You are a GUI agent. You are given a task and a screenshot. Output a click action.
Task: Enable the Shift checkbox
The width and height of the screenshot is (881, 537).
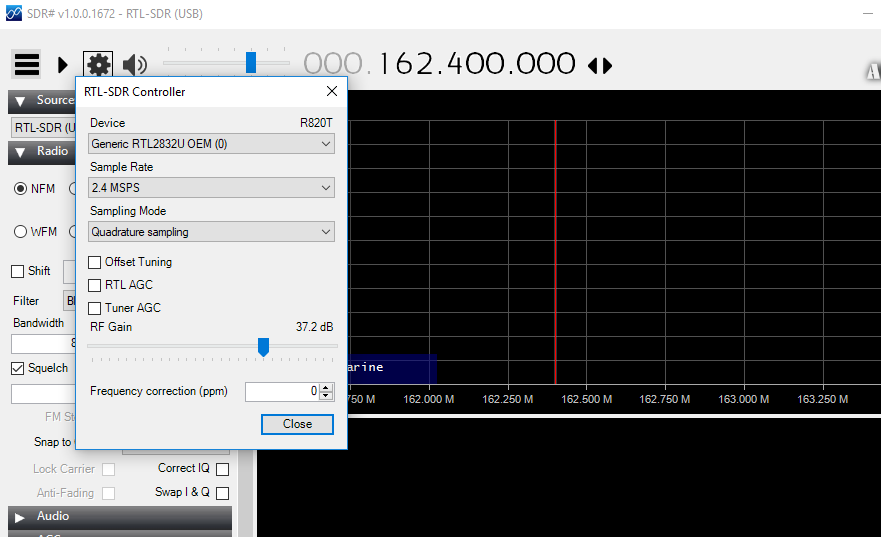tap(17, 271)
